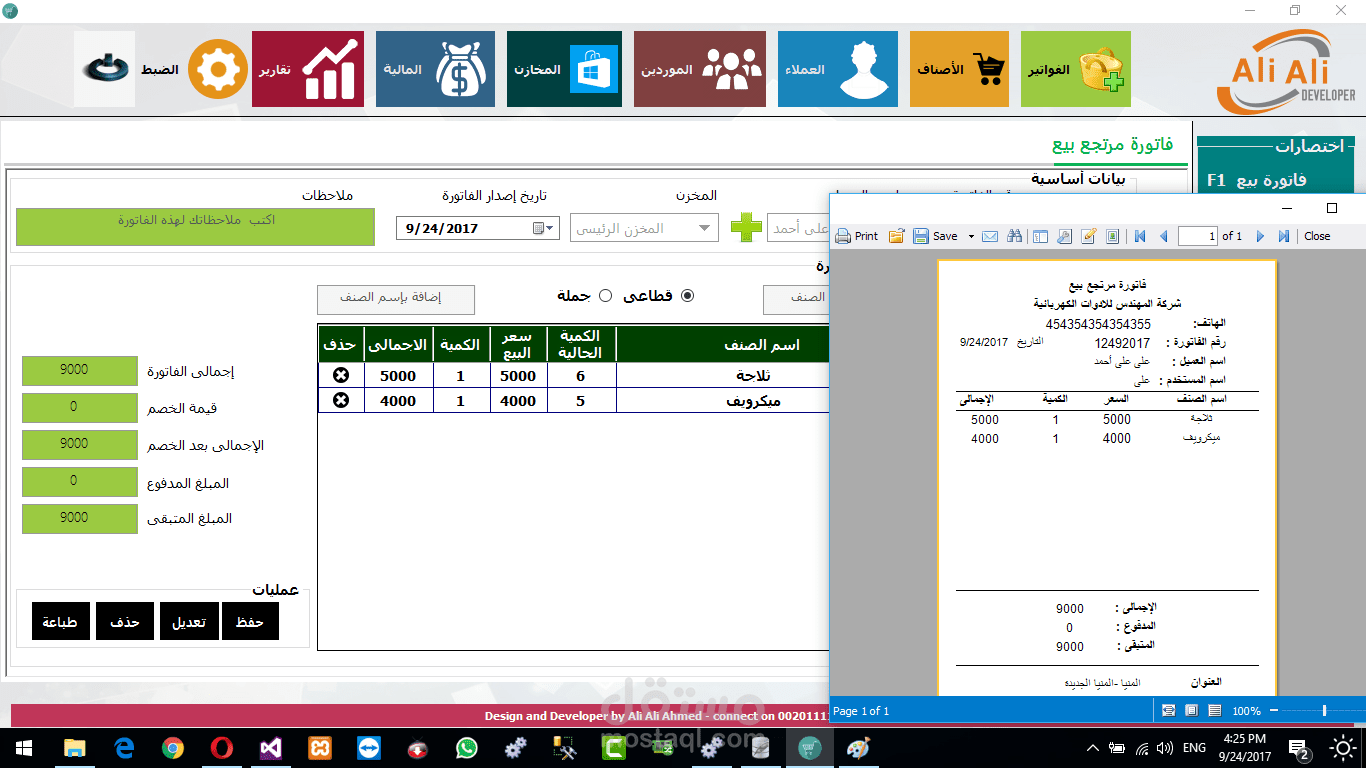This screenshot has height=768, width=1366.
Task: Go to first page in report preview
Action: pyautogui.click(x=1139, y=236)
